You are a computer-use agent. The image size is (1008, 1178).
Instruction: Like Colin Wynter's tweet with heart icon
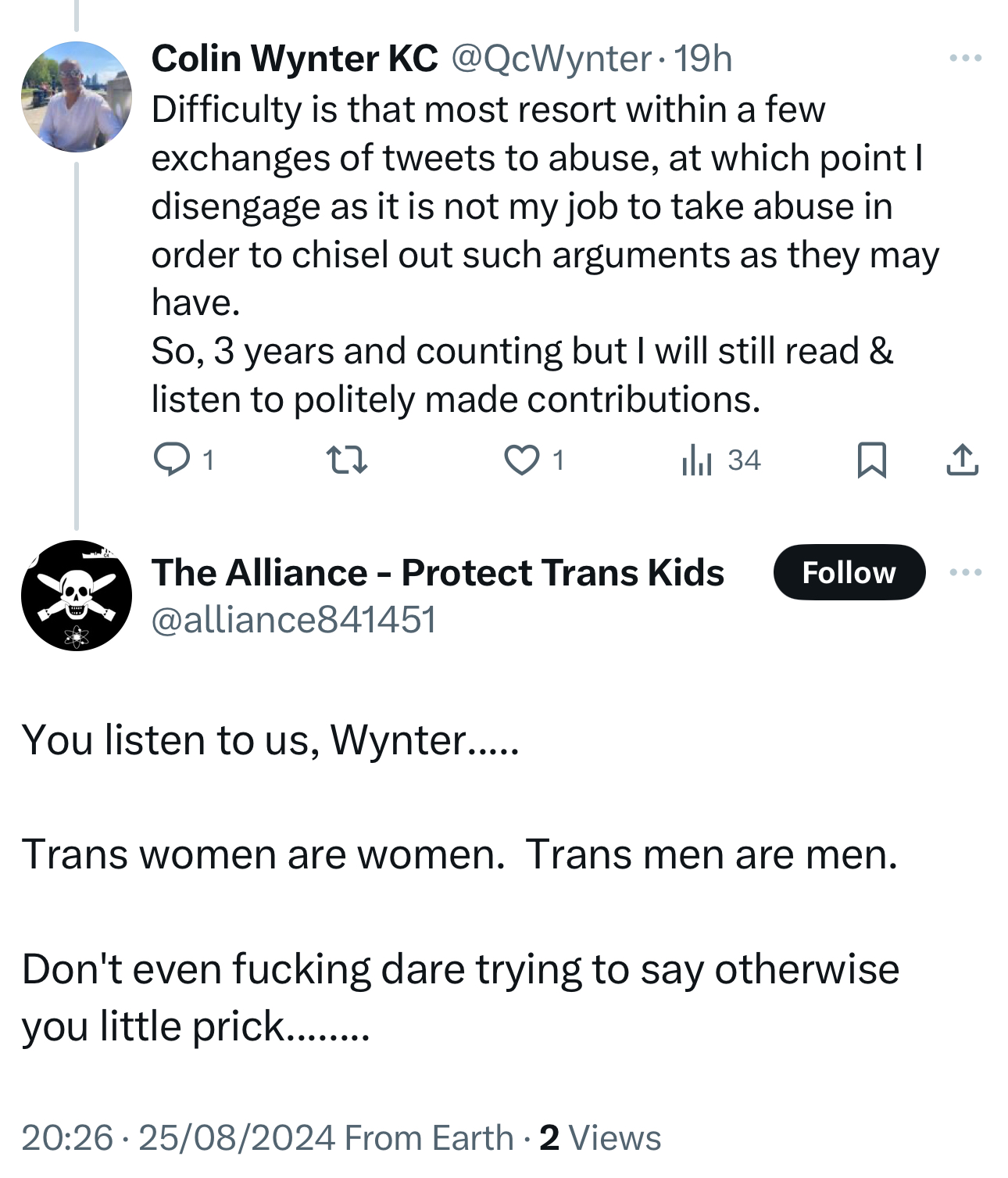(x=521, y=460)
